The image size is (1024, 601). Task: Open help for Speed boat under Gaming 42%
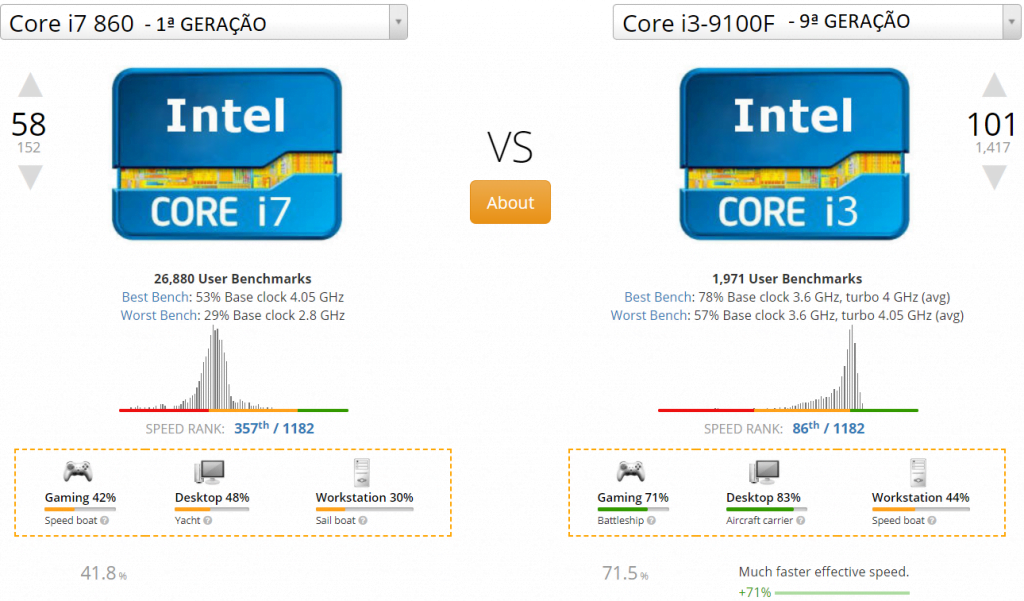pos(104,521)
